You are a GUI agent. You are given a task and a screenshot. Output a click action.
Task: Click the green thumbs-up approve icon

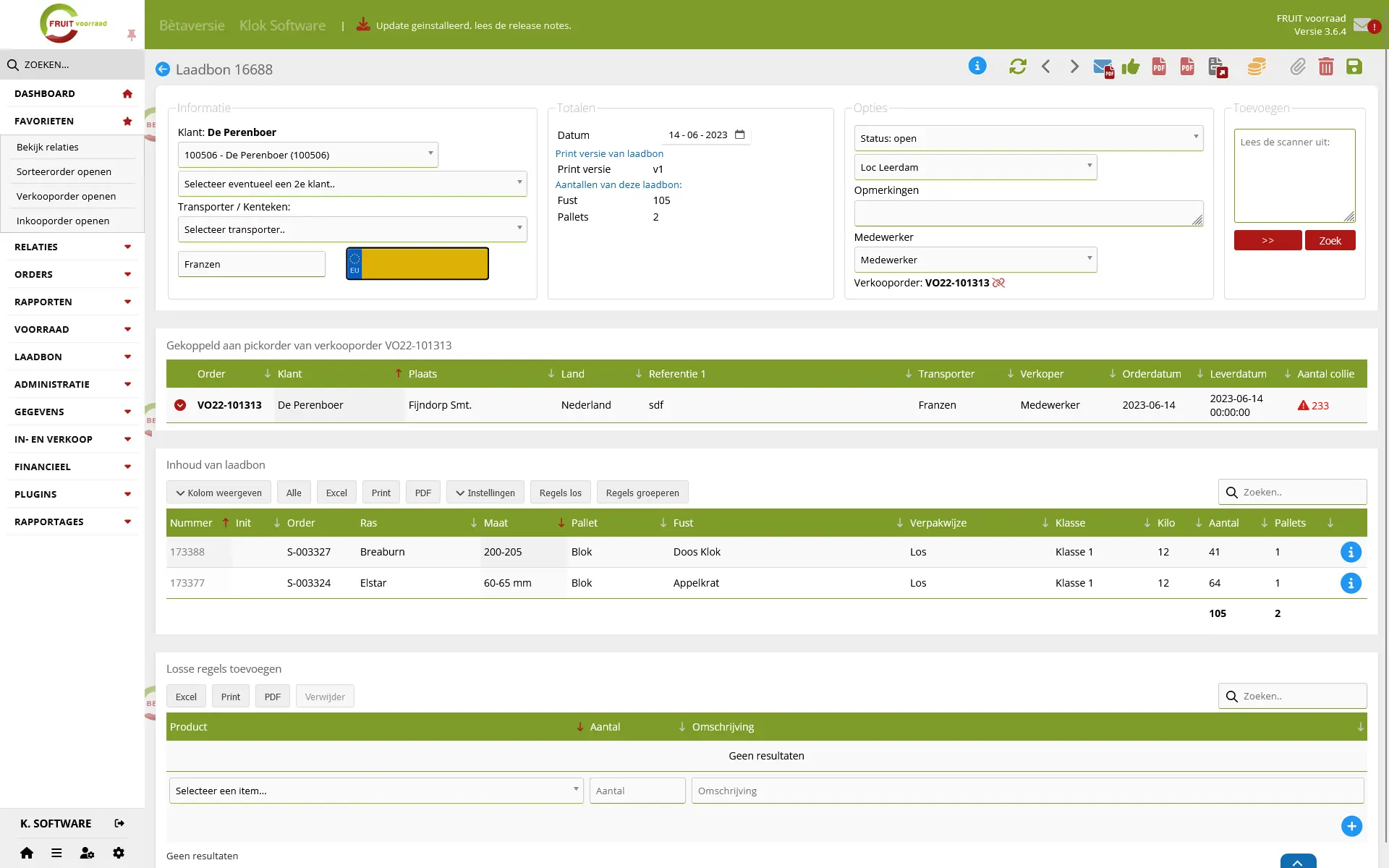coord(1131,67)
